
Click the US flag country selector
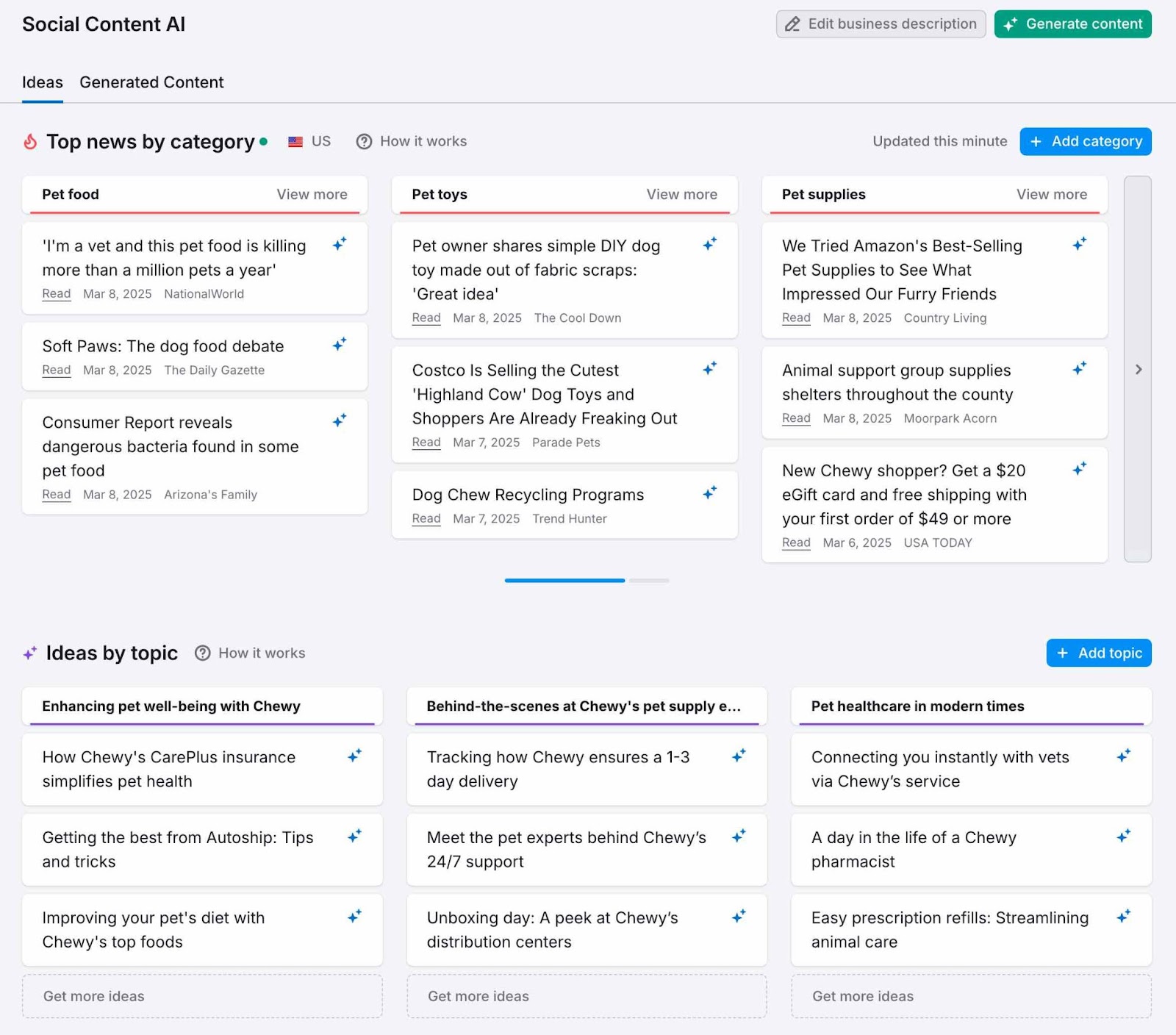[x=309, y=141]
